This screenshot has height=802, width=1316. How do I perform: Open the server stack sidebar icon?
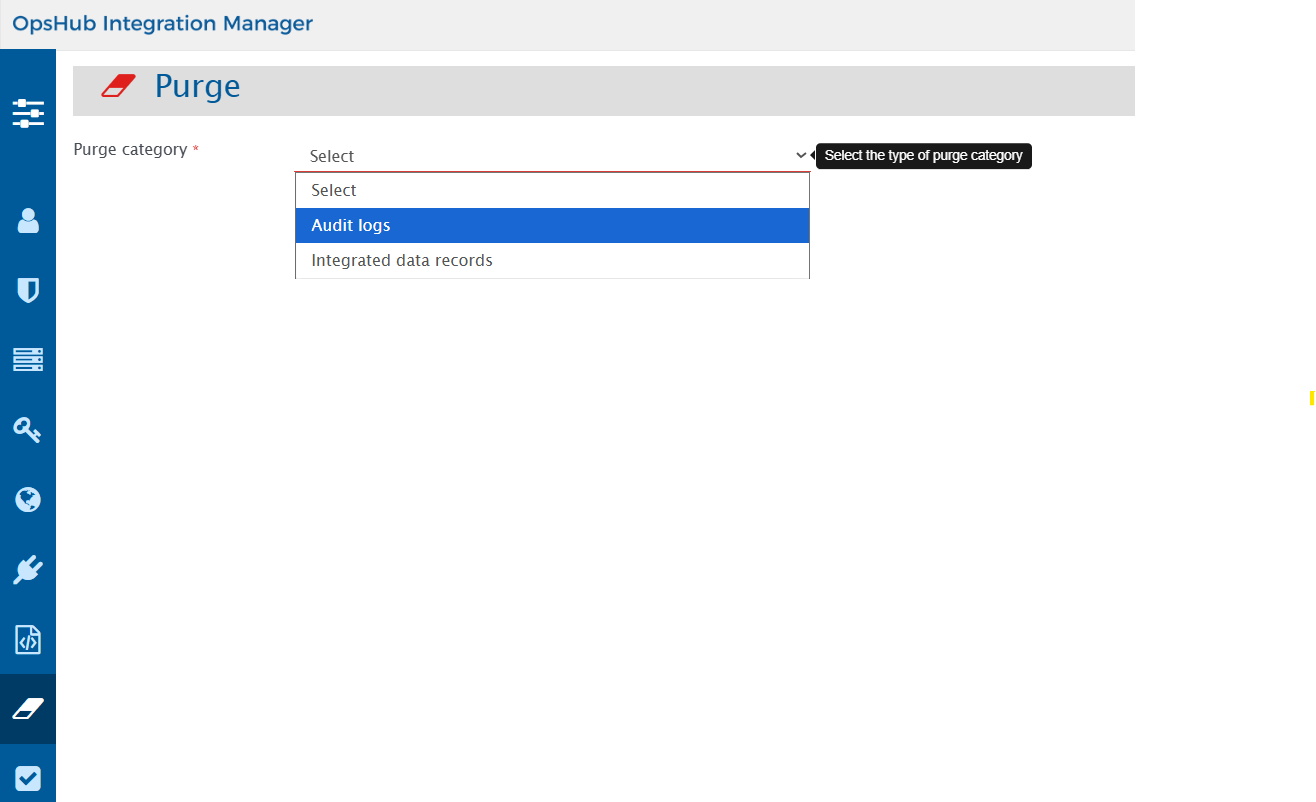pos(28,360)
